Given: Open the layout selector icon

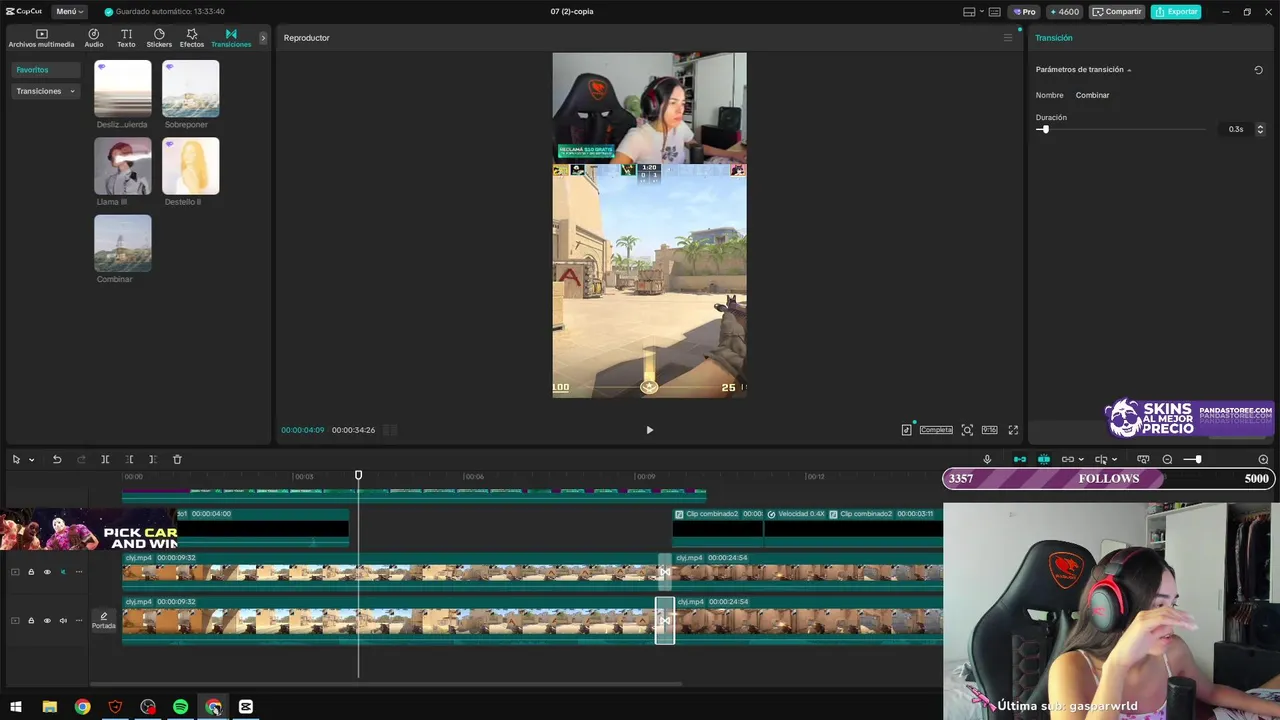Looking at the screenshot, I should (x=969, y=12).
